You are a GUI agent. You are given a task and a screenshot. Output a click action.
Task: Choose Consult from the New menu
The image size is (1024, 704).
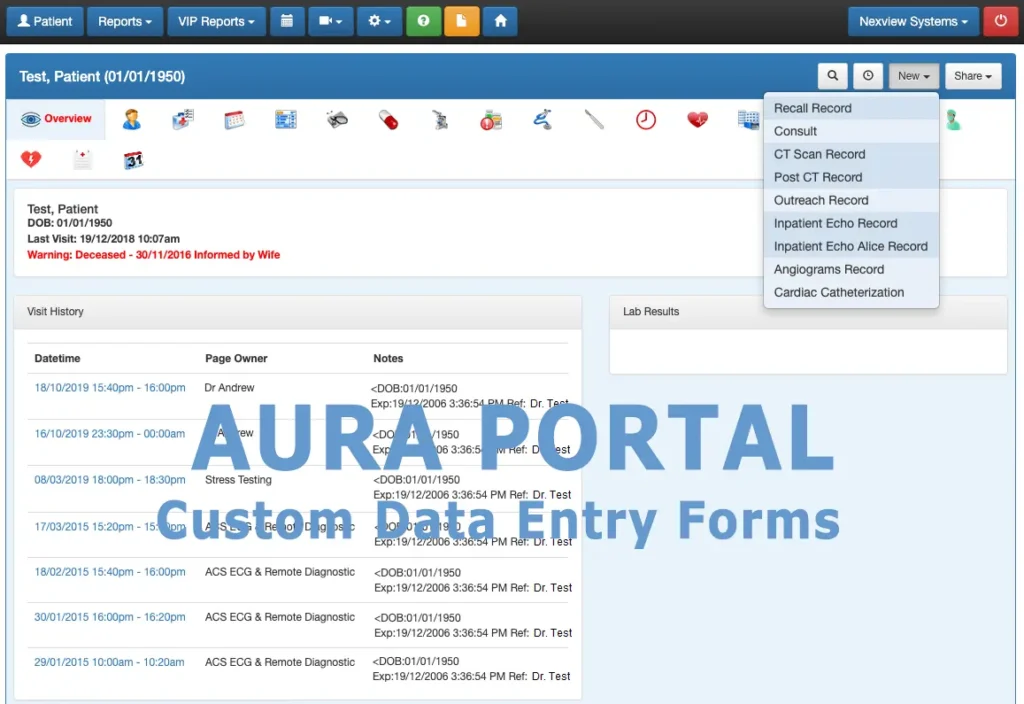click(x=851, y=131)
